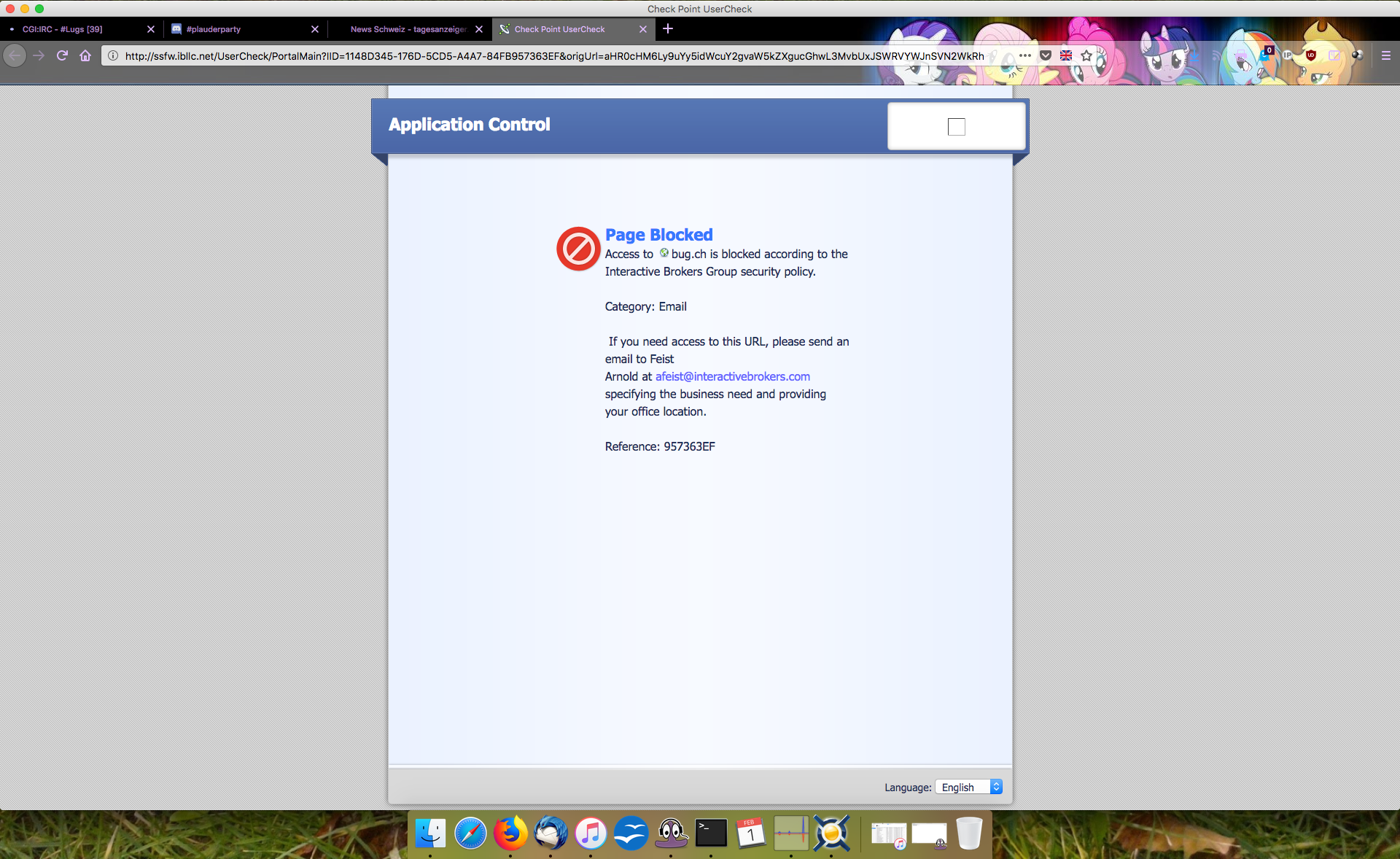Screen dimensions: 1400x859
Task: Close the Check Point UserCheck tab
Action: coord(643,29)
